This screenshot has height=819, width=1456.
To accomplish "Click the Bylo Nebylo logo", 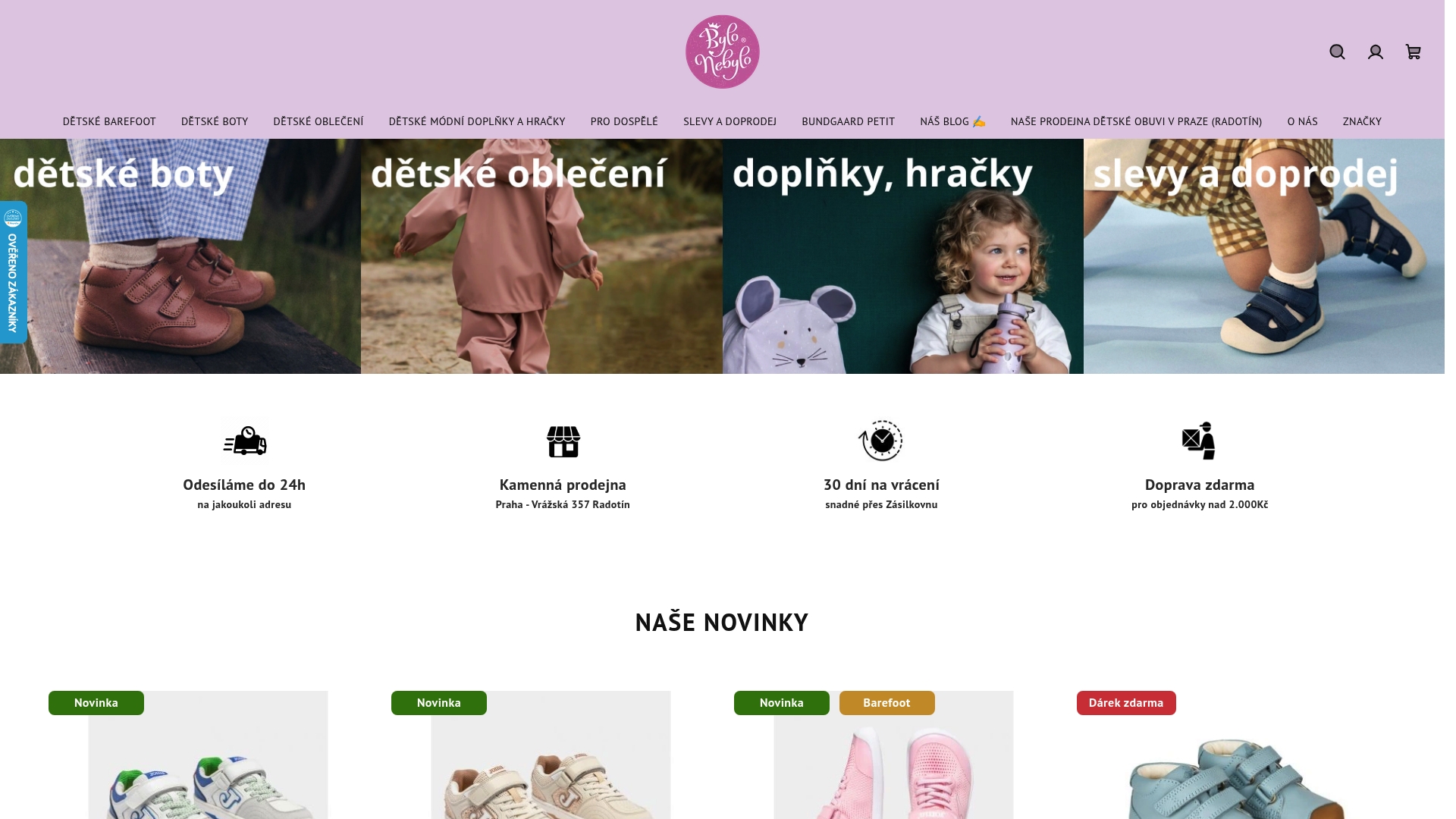I will [722, 52].
